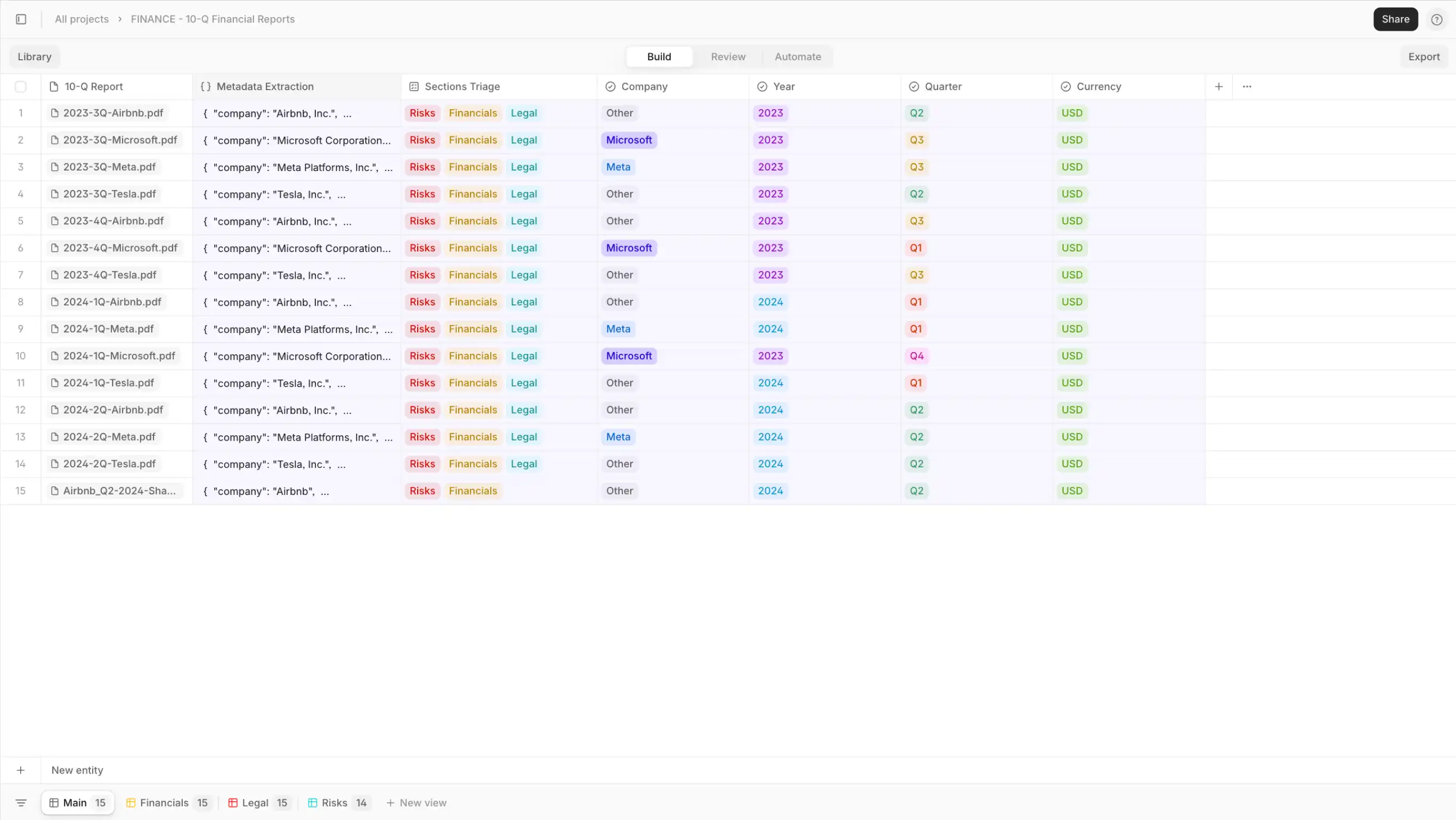The height and width of the screenshot is (820, 1456).
Task: Open the Risks view grid icon
Action: point(313,802)
